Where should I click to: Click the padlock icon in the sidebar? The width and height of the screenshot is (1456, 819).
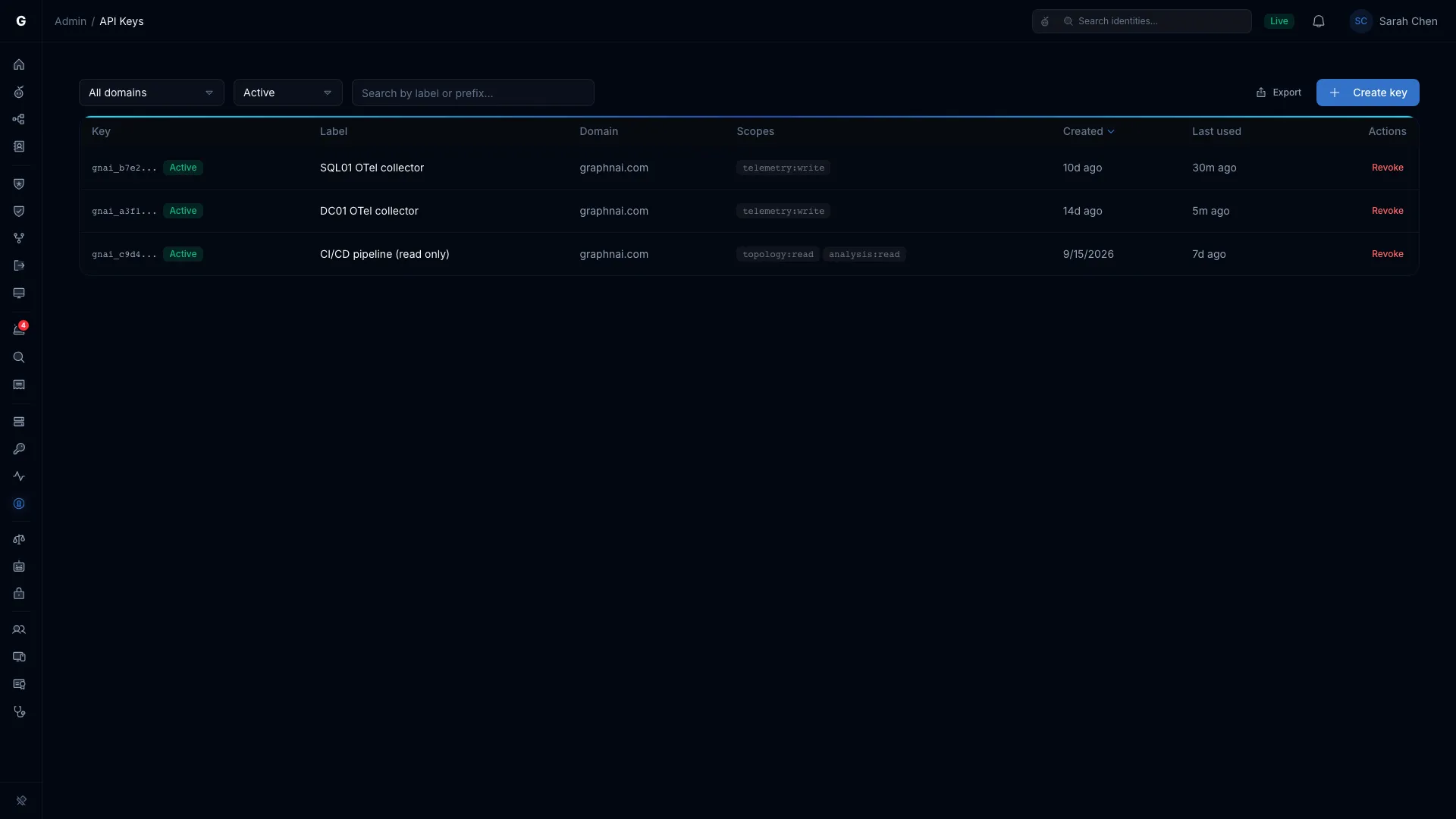pyautogui.click(x=19, y=594)
